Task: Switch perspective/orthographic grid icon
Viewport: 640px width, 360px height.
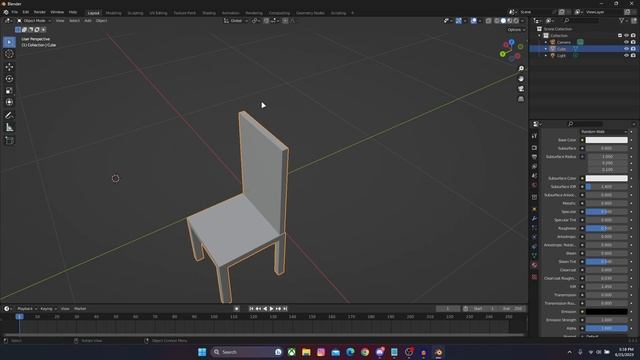Action: (521, 99)
